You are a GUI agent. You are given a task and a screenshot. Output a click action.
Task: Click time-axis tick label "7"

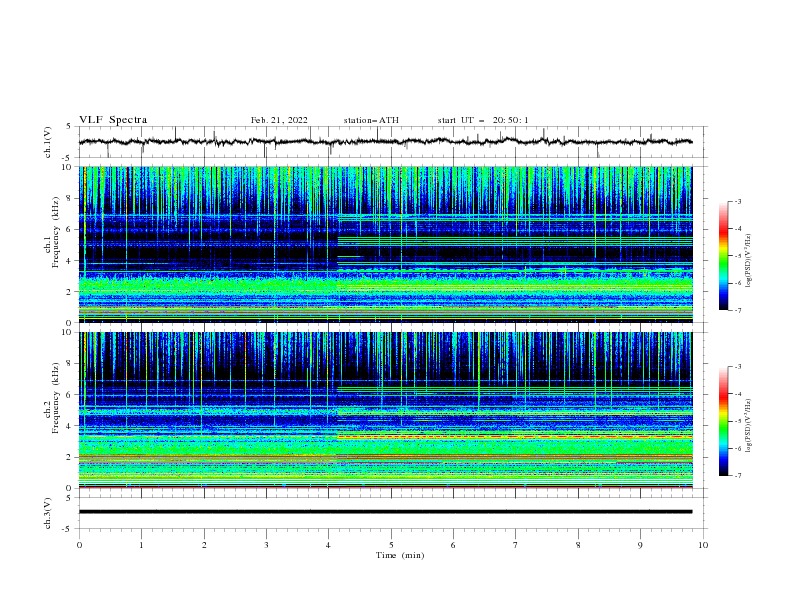pyautogui.click(x=516, y=545)
